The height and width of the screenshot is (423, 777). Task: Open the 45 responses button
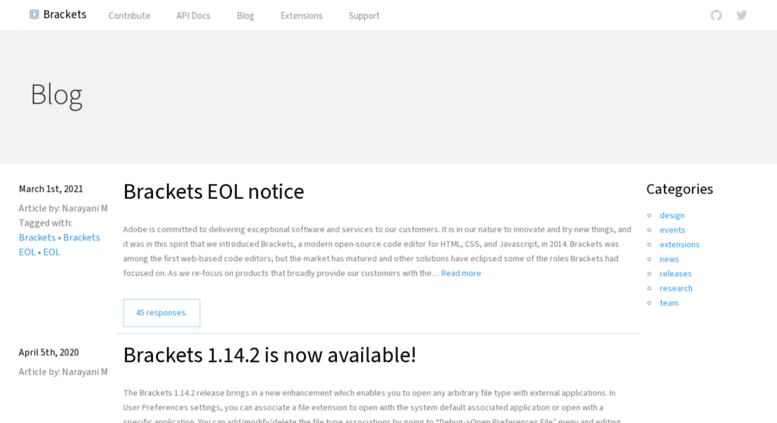pyautogui.click(x=162, y=313)
